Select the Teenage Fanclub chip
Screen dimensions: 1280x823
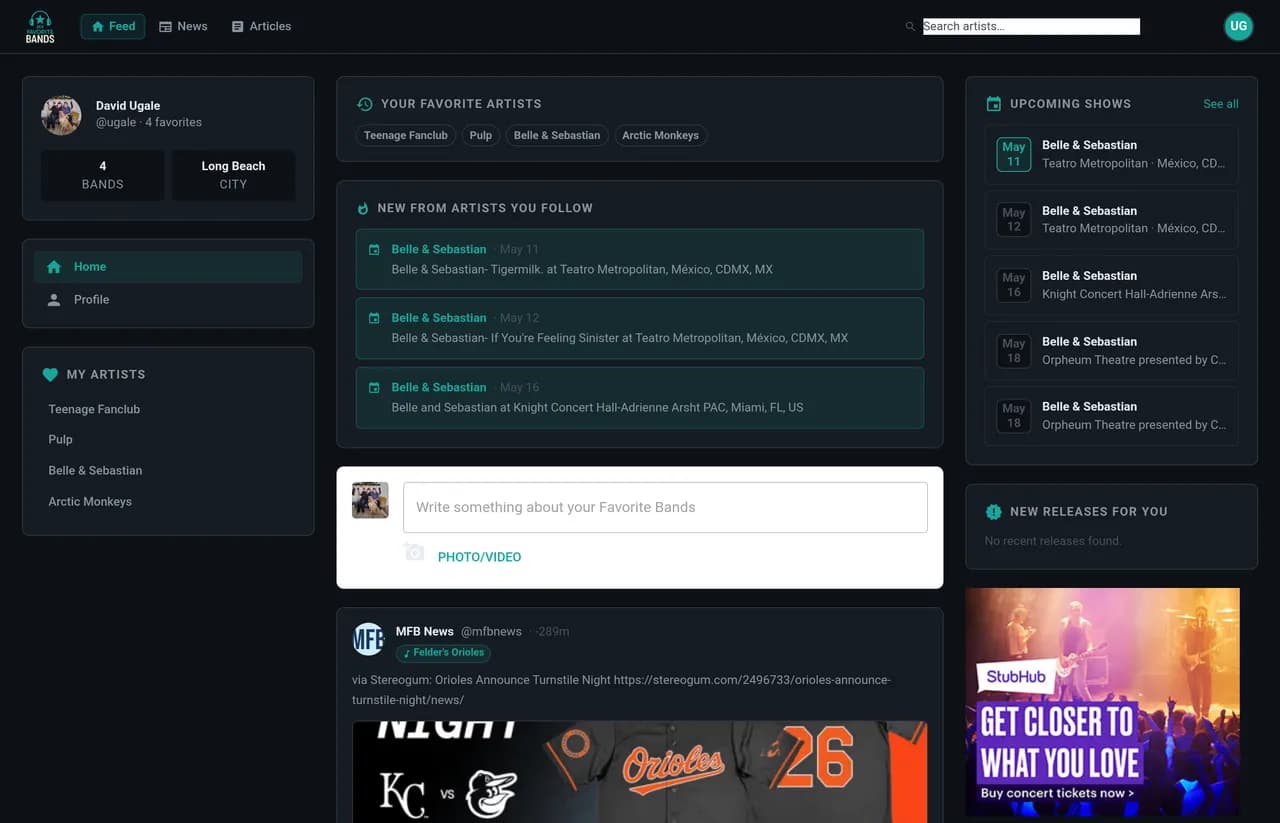click(406, 135)
